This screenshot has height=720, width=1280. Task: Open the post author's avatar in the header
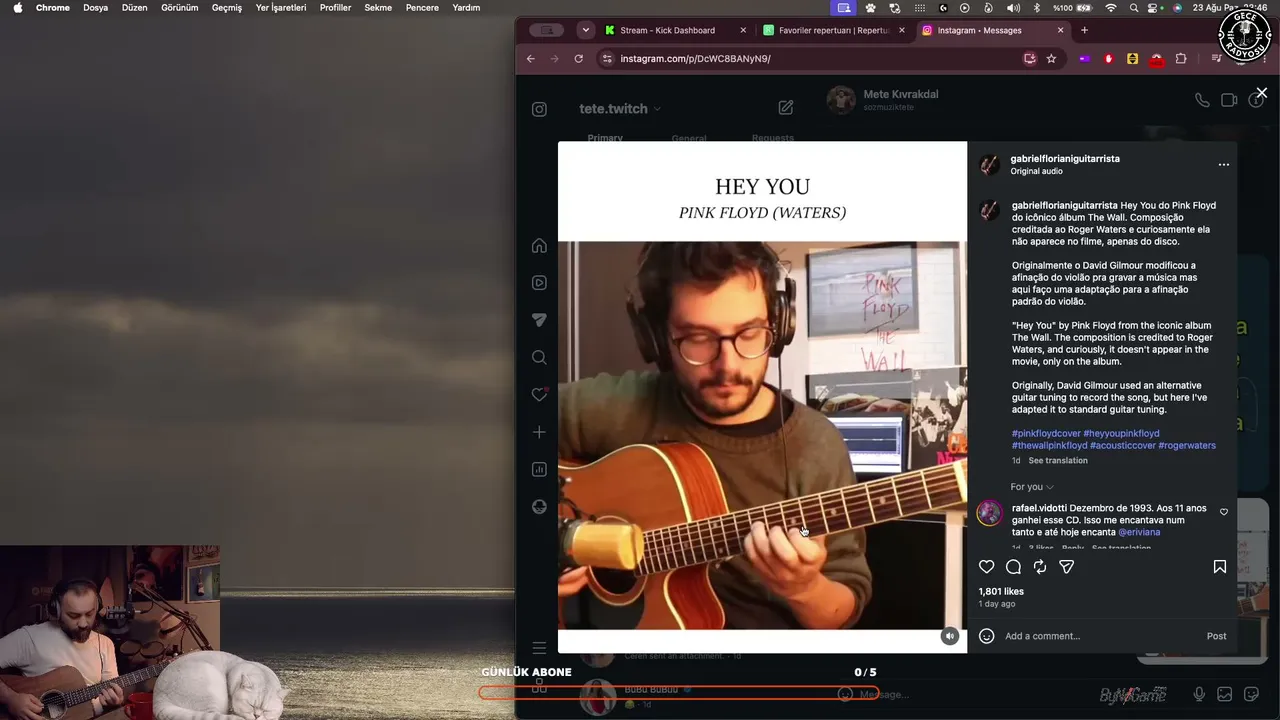pos(989,165)
